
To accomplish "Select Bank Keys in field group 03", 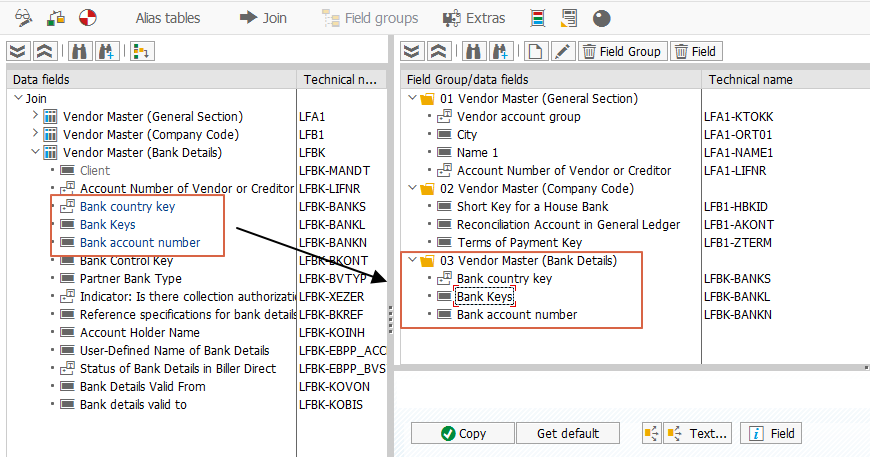I will (x=484, y=297).
